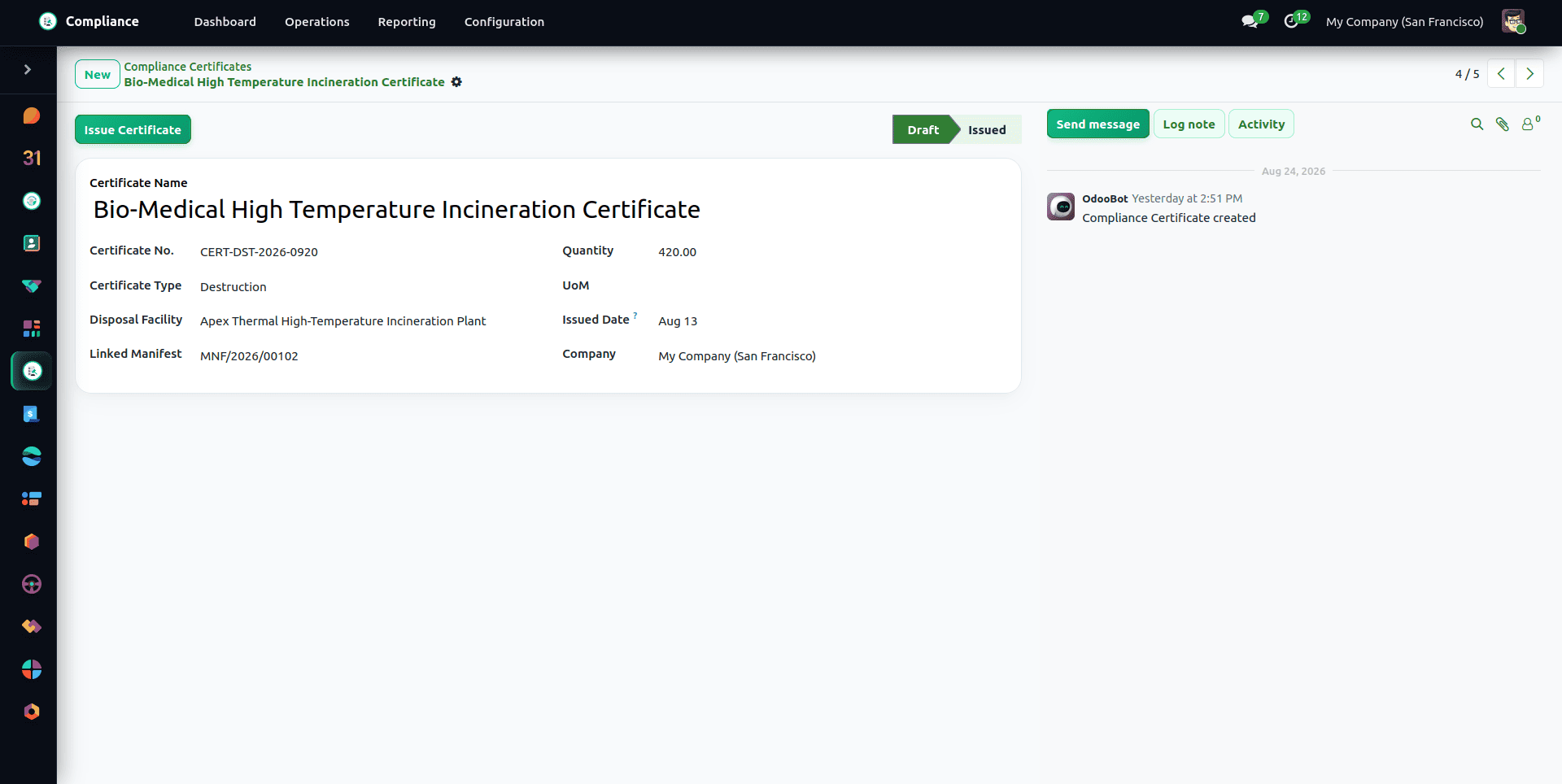
Task: Open the user avatar menu
Action: pyautogui.click(x=1513, y=21)
